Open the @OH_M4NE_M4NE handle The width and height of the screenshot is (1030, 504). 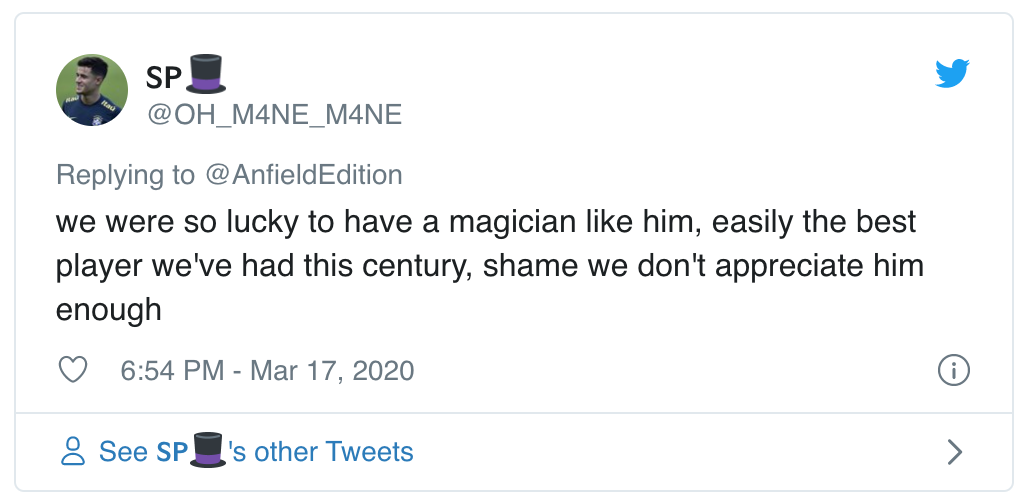[x=275, y=116]
